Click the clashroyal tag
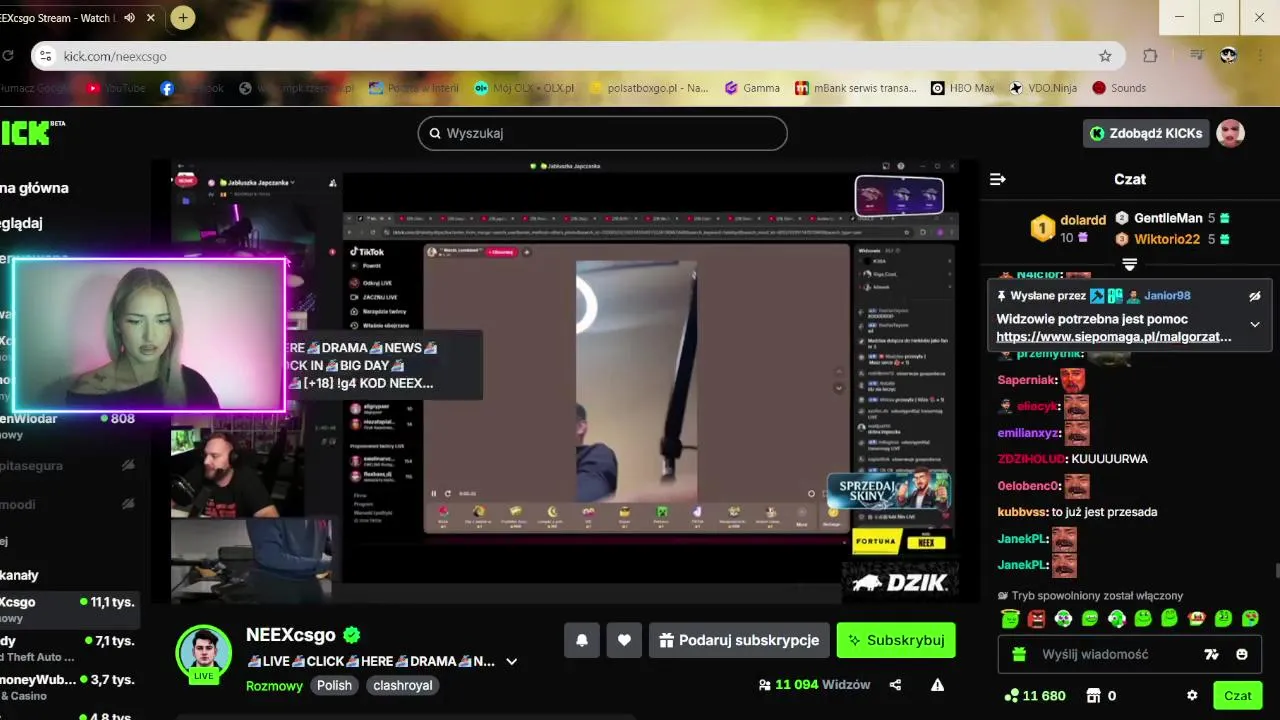1280x720 pixels. tap(402, 686)
